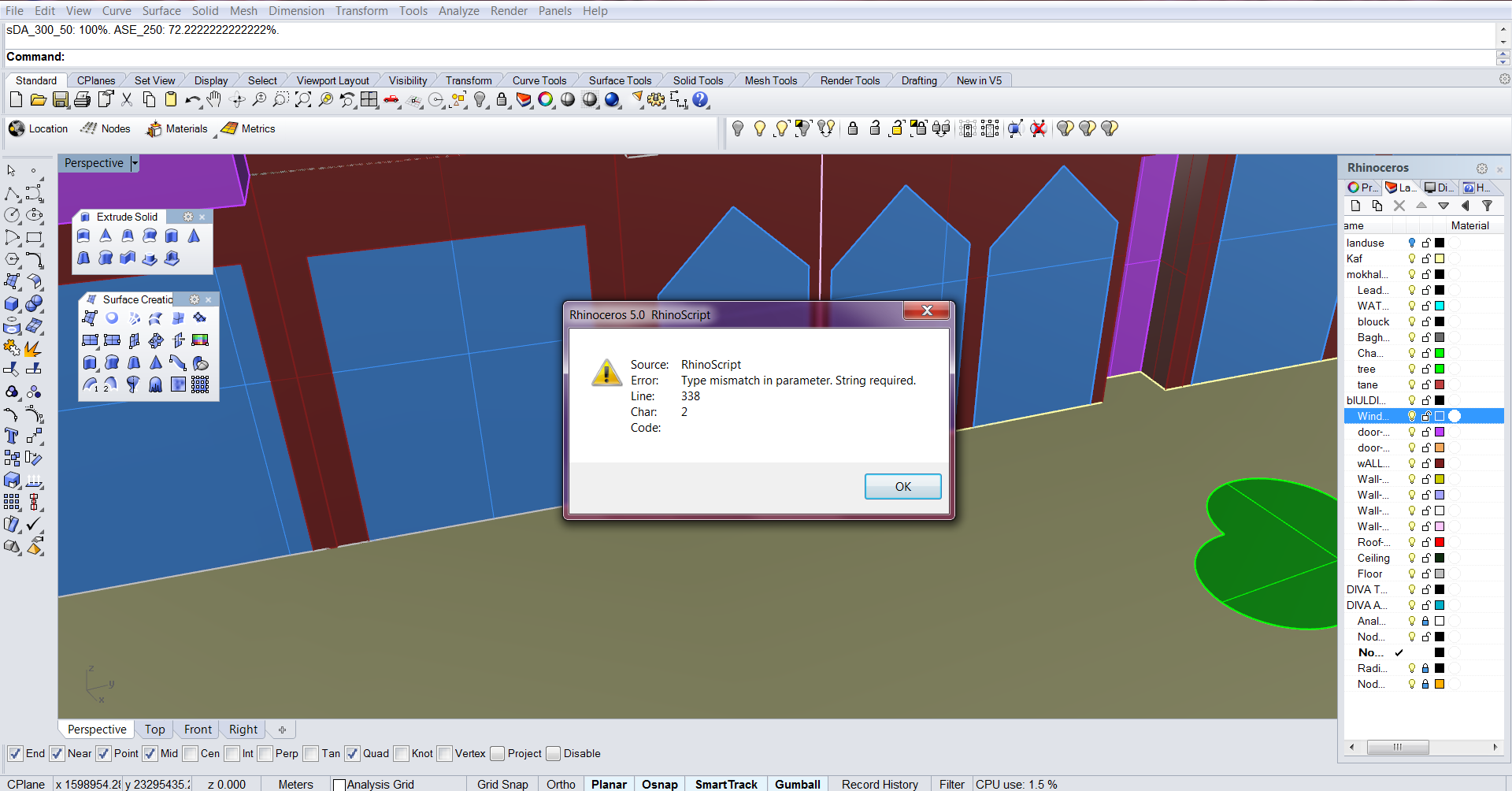Open the DIVA Metrics tool
The width and height of the screenshot is (1512, 791).
(249, 128)
